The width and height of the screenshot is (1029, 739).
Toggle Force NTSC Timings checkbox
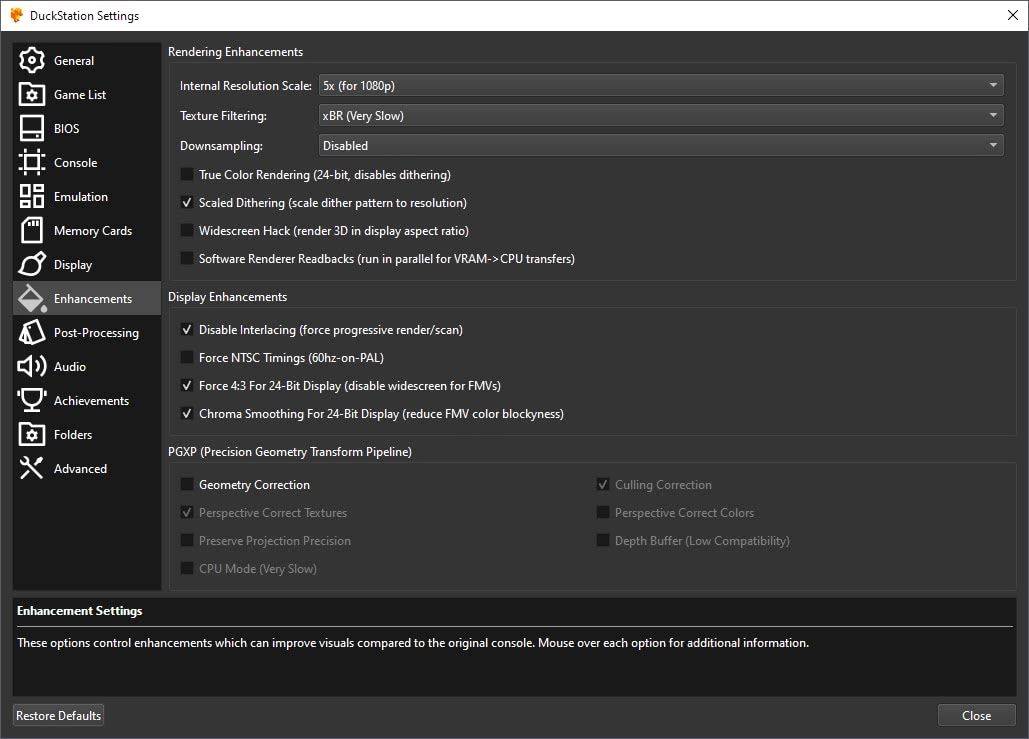click(x=187, y=358)
